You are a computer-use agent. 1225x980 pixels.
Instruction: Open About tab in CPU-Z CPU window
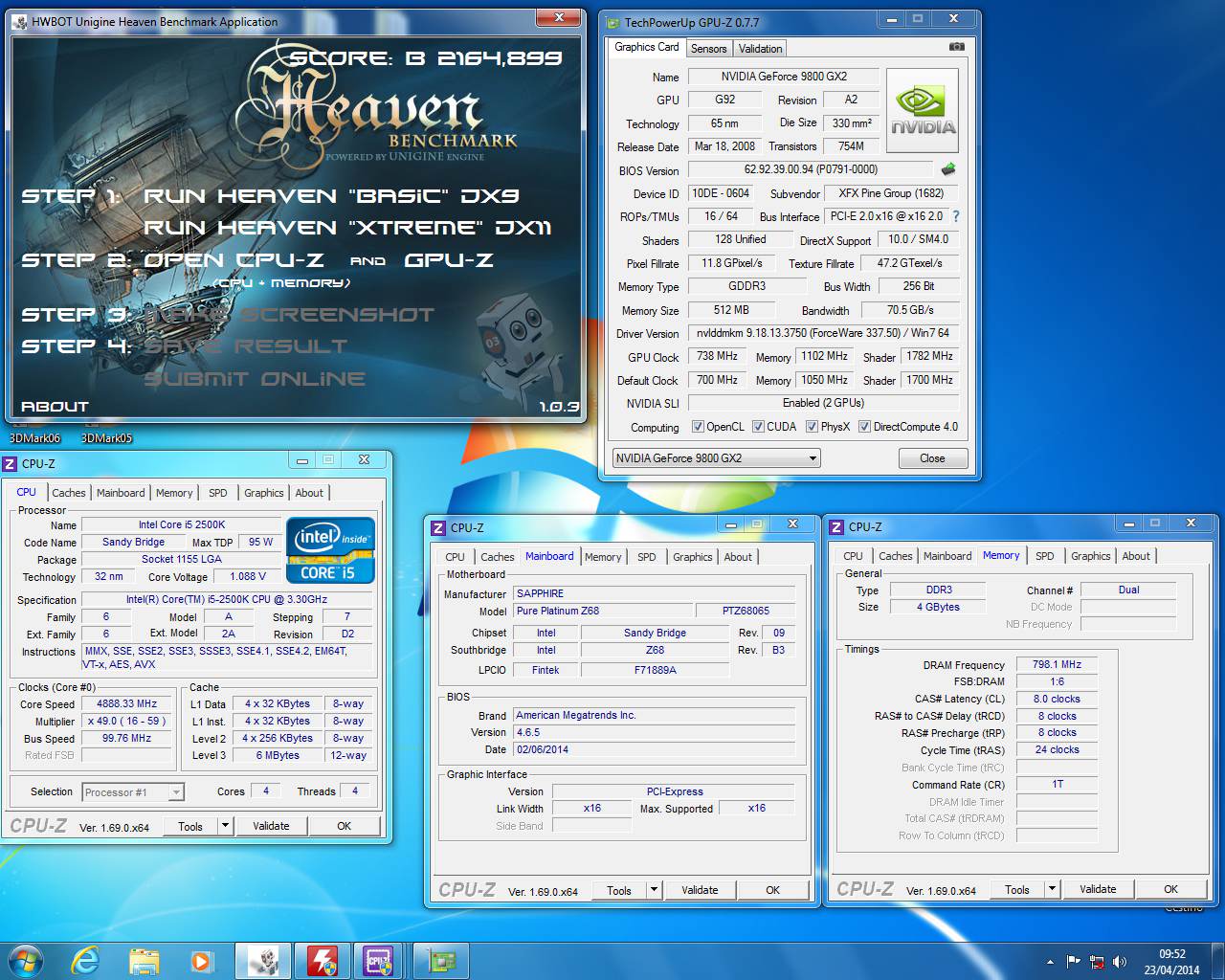click(x=309, y=493)
